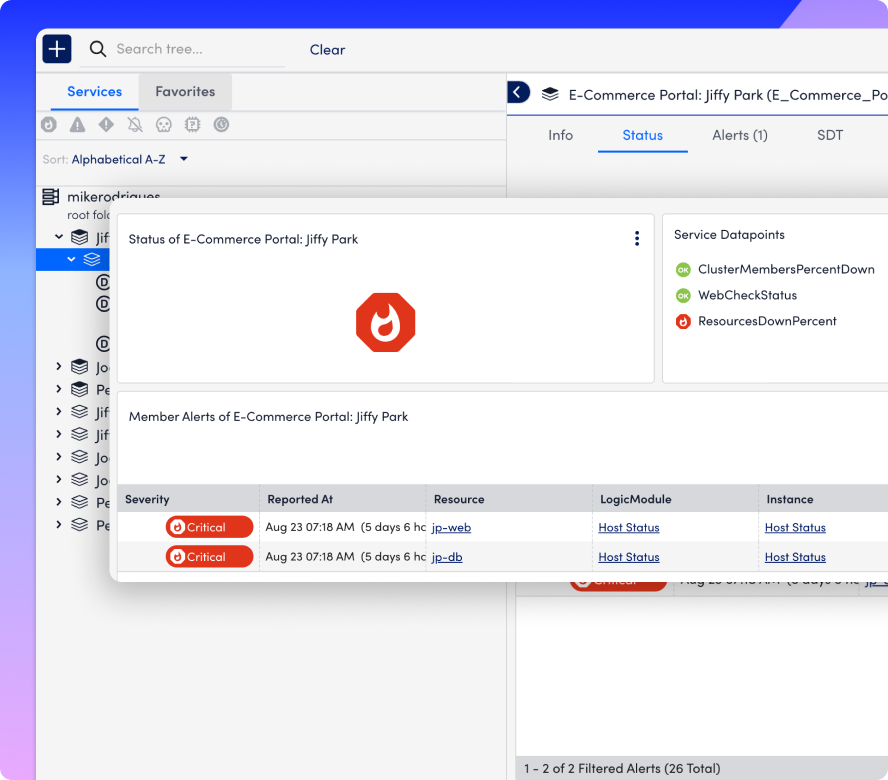Viewport: 888px width, 780px height.
Task: Click the muted bell filter icon
Action: point(135,125)
